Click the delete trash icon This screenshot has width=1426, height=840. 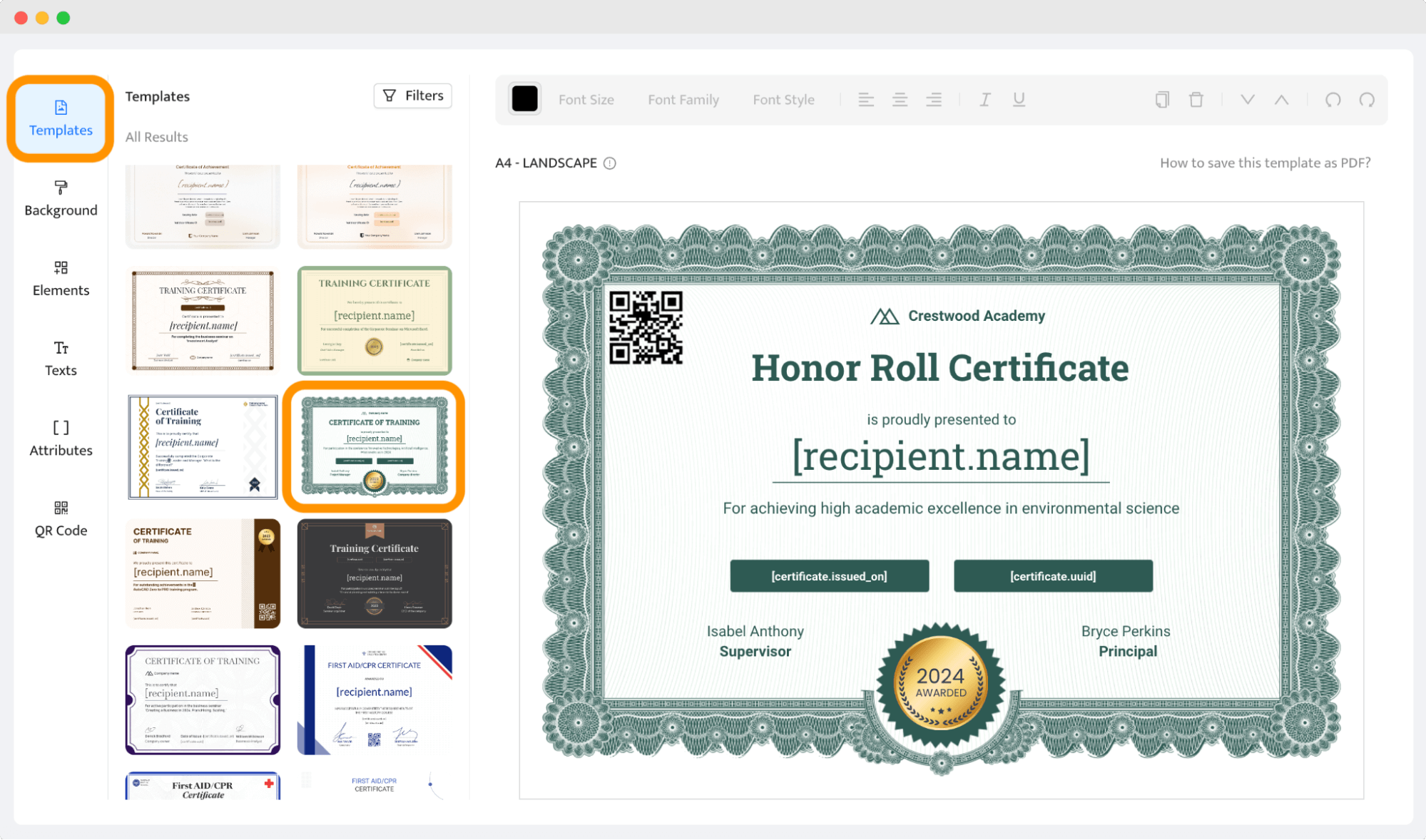coord(1196,100)
